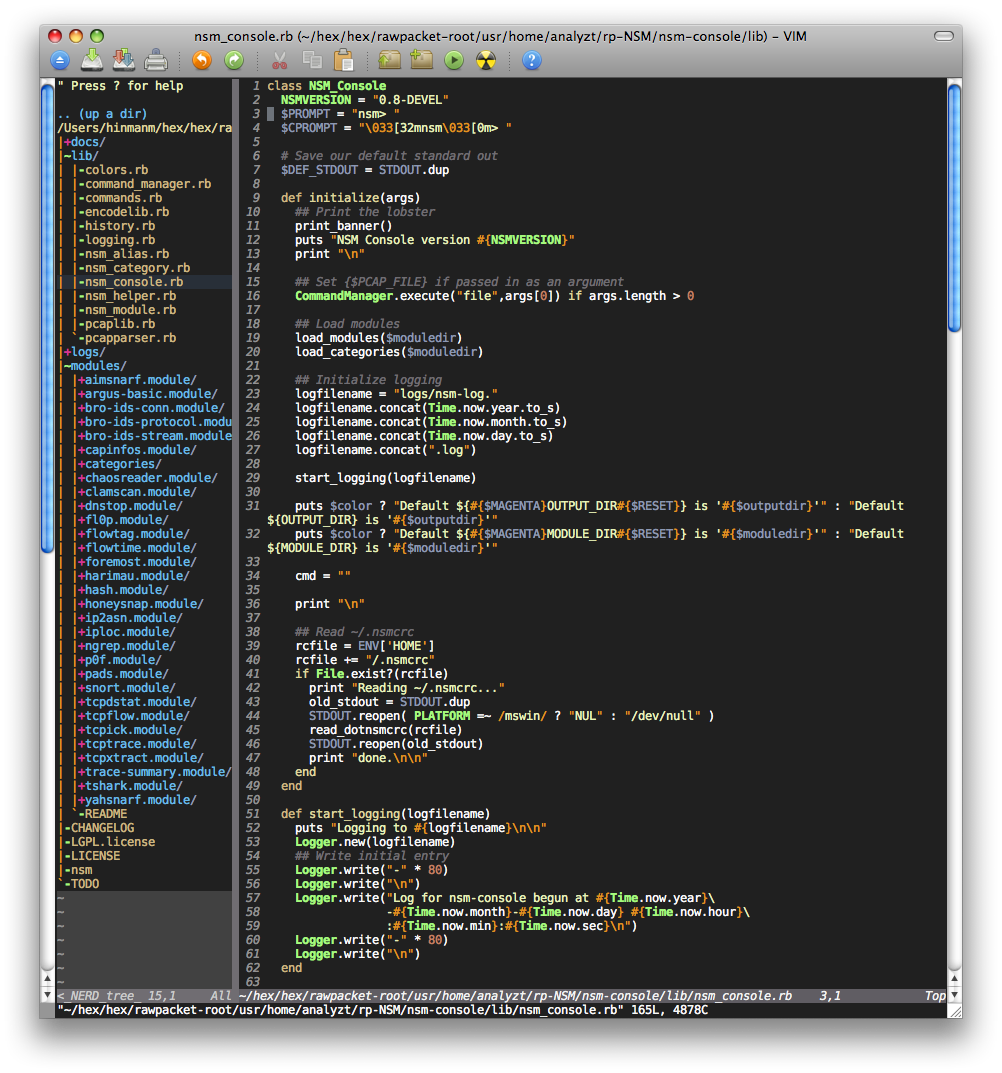The height and width of the screenshot is (1073, 1002).
Task: Click the green Run Script icon
Action: click(x=454, y=60)
